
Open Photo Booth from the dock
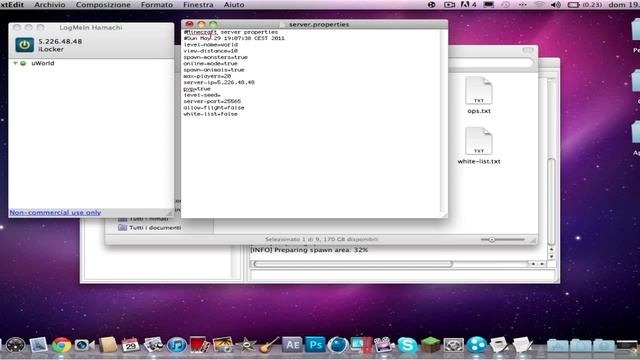pos(199,345)
